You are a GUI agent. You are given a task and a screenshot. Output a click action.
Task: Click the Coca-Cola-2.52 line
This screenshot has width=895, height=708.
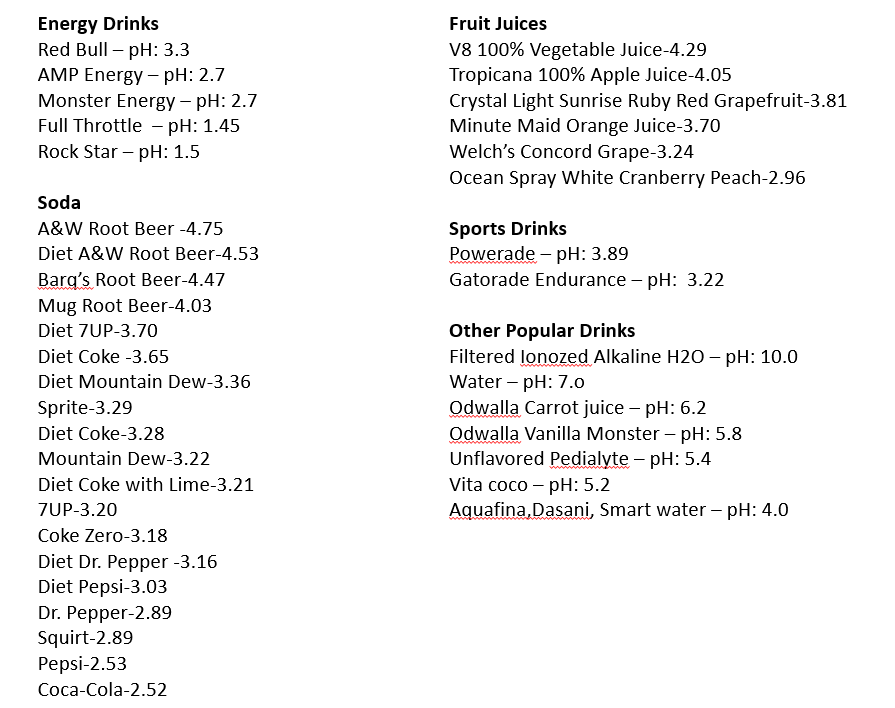pos(102,690)
